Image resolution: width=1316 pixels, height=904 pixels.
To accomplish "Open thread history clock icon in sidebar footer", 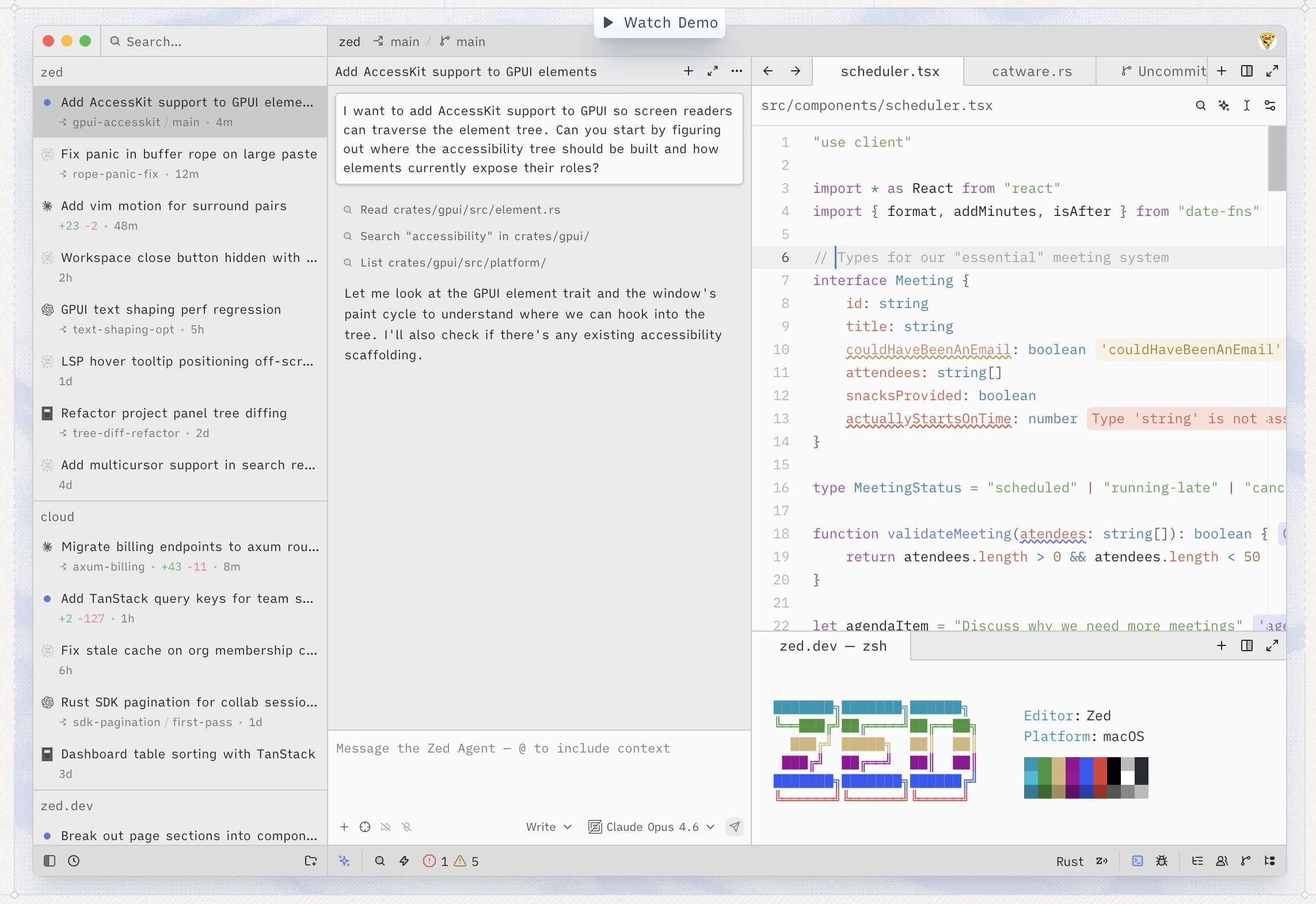I will 74,861.
